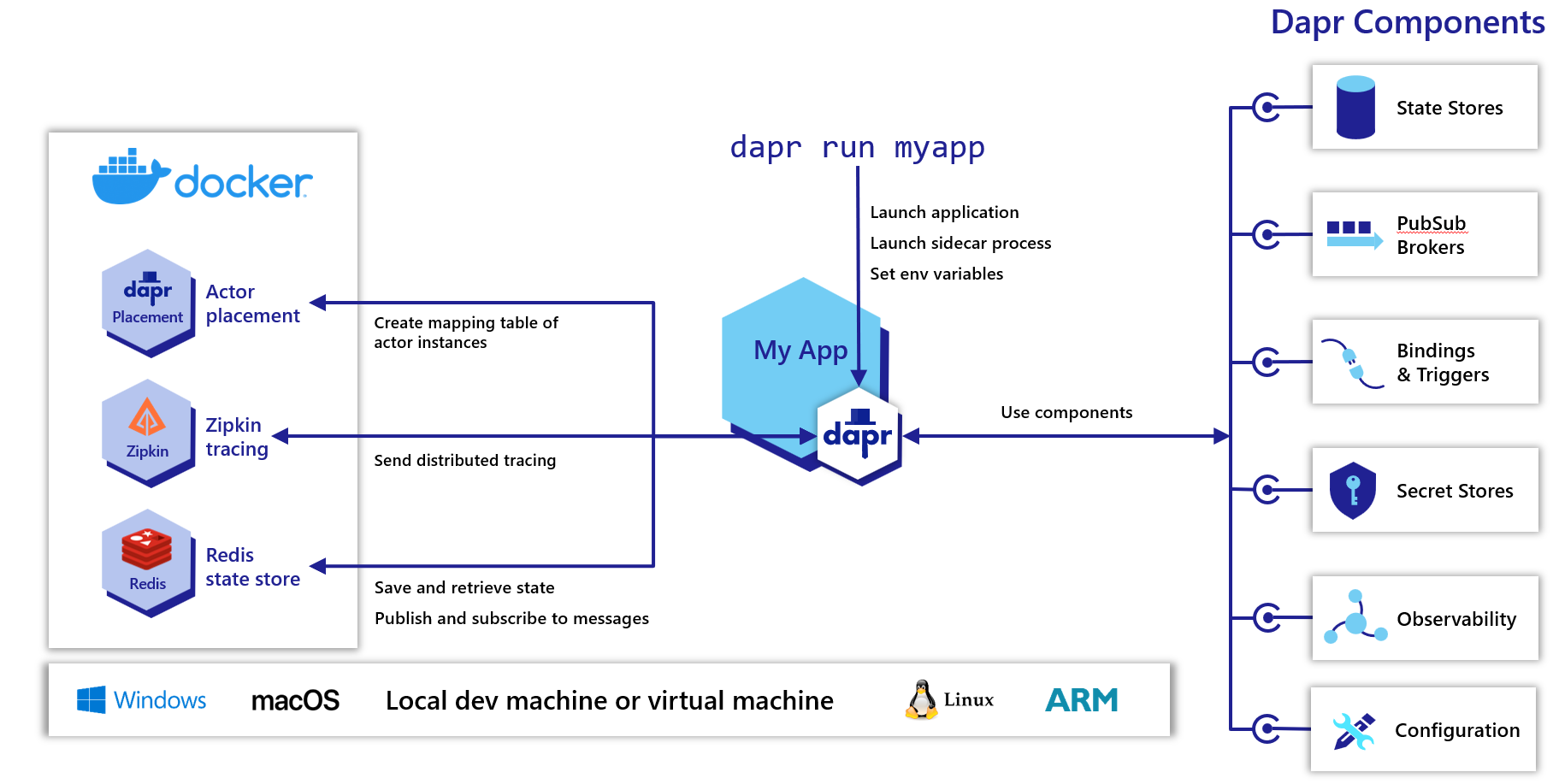Click the connector socket beside PubSub Brokers
The width and height of the screenshot is (1553, 784).
[1267, 234]
